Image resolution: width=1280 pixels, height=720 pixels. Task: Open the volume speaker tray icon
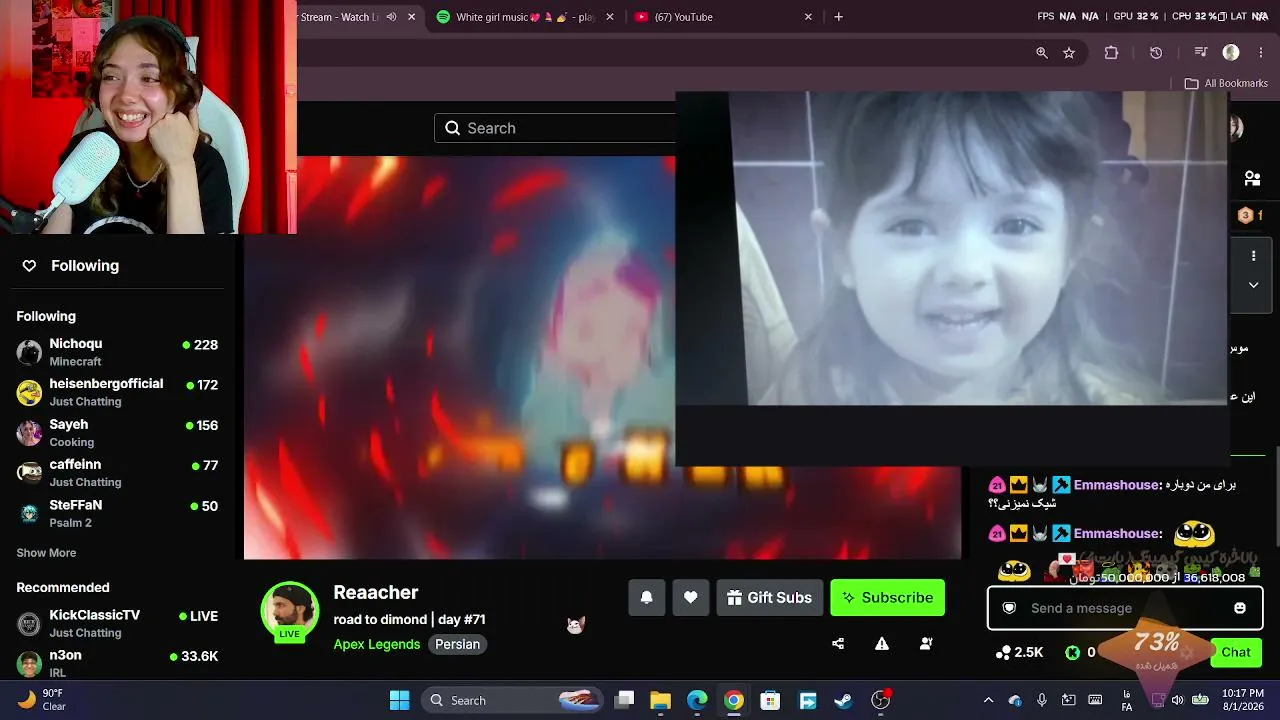[1178, 700]
